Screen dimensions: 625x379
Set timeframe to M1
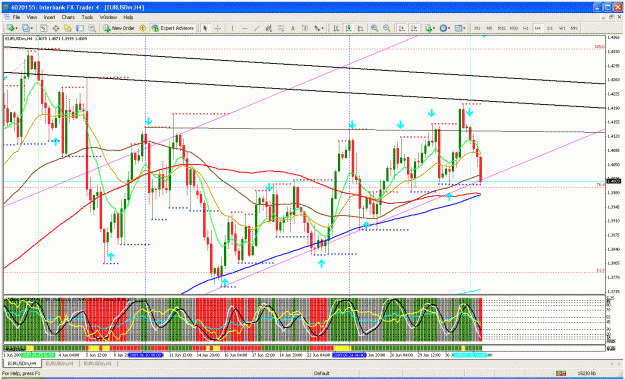click(x=477, y=28)
